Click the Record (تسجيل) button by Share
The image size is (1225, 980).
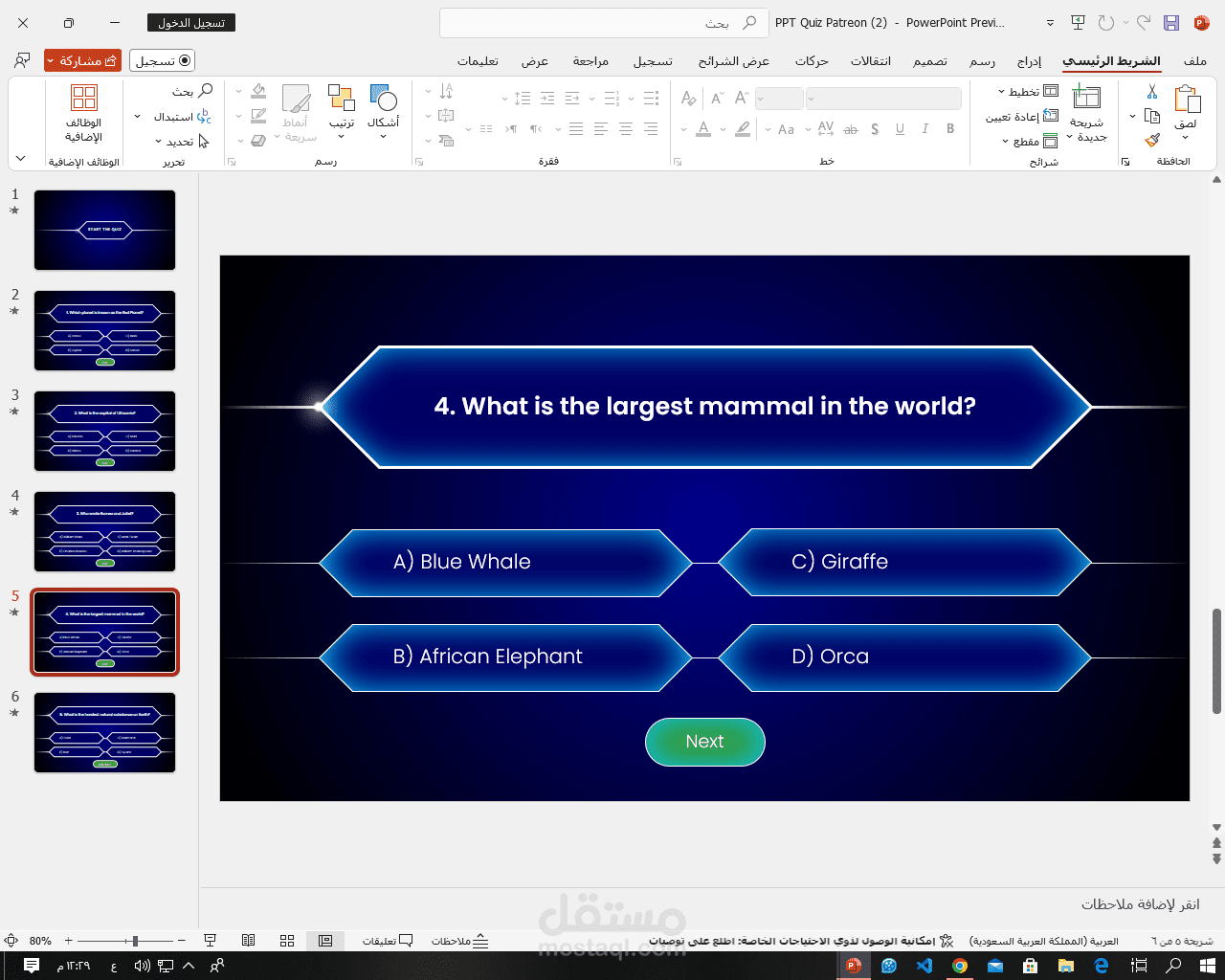pyautogui.click(x=162, y=60)
